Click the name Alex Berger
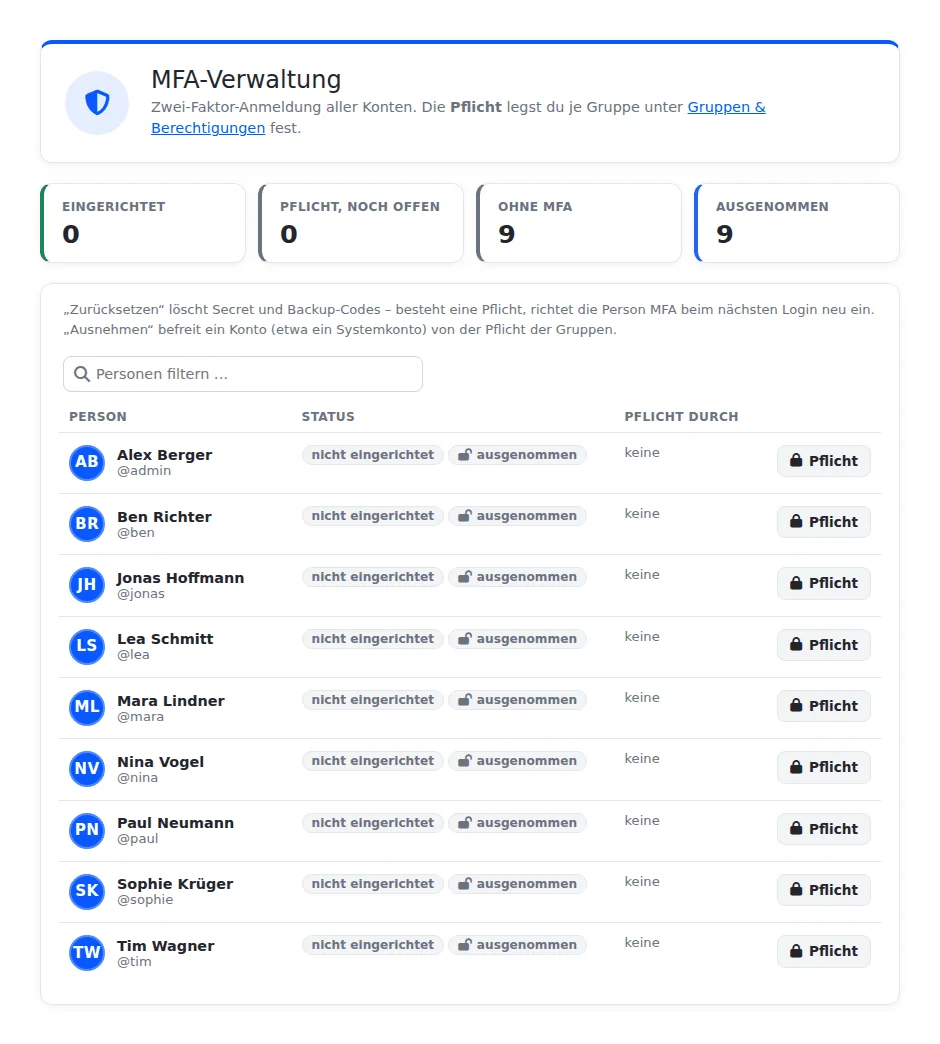Viewport: 940px width, 1044px height. [164, 455]
